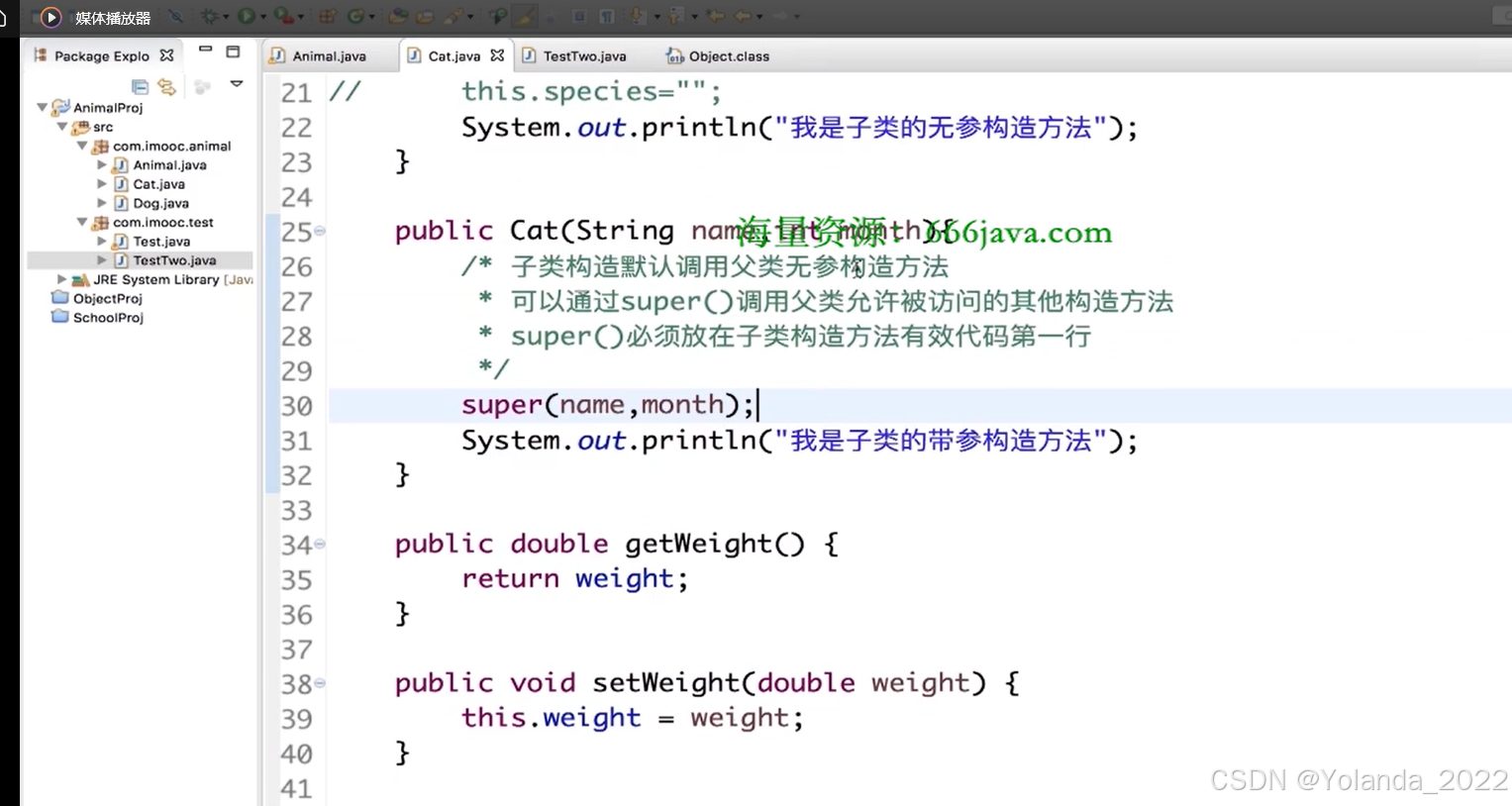Go to Previous Annotation icon
Image resolution: width=1512 pixels, height=806 pixels.
click(674, 17)
